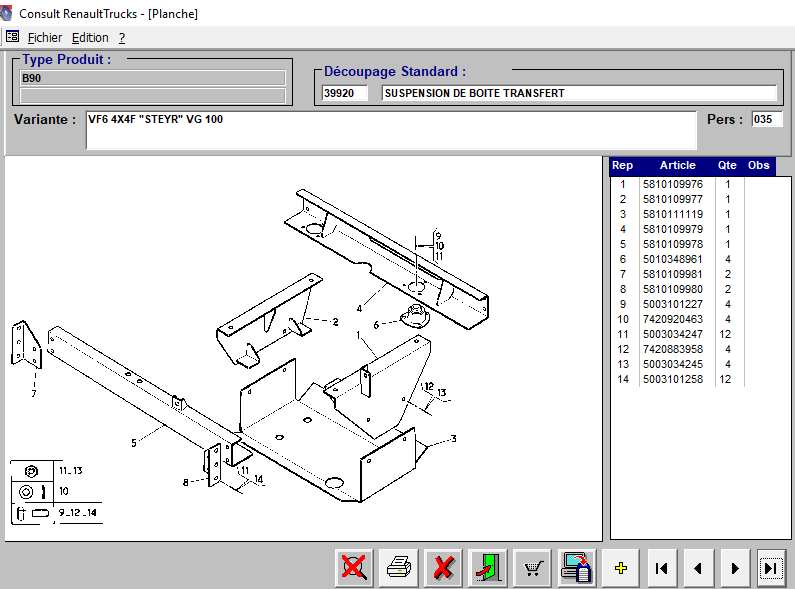Click the red X cancel button
Image resolution: width=795 pixels, height=589 pixels.
point(444,567)
